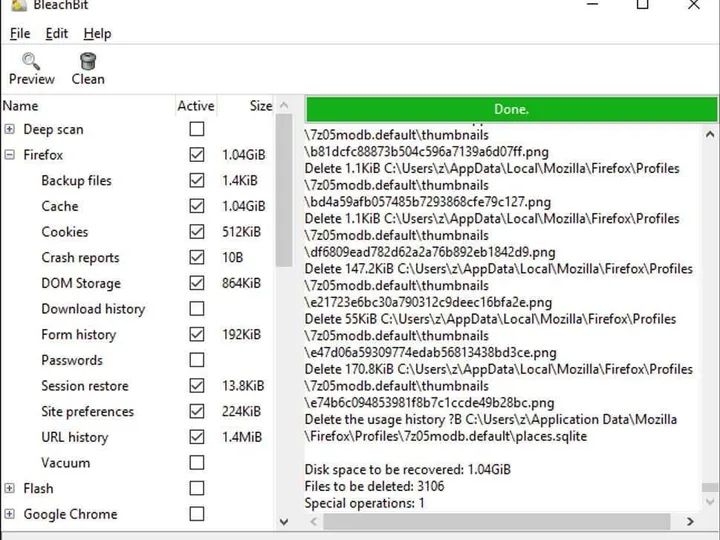Click the green Done progress bar
The height and width of the screenshot is (540, 720).
tap(511, 109)
